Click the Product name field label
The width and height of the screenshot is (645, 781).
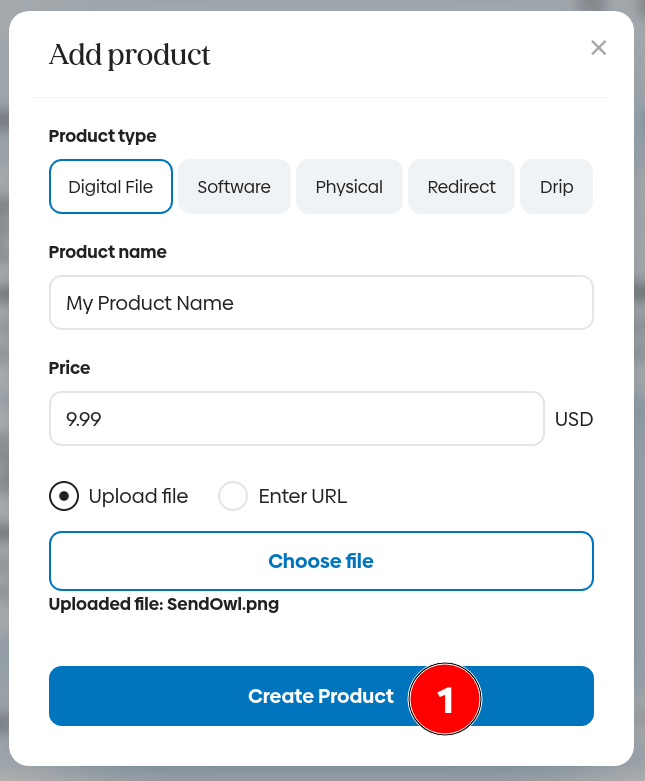tap(107, 252)
